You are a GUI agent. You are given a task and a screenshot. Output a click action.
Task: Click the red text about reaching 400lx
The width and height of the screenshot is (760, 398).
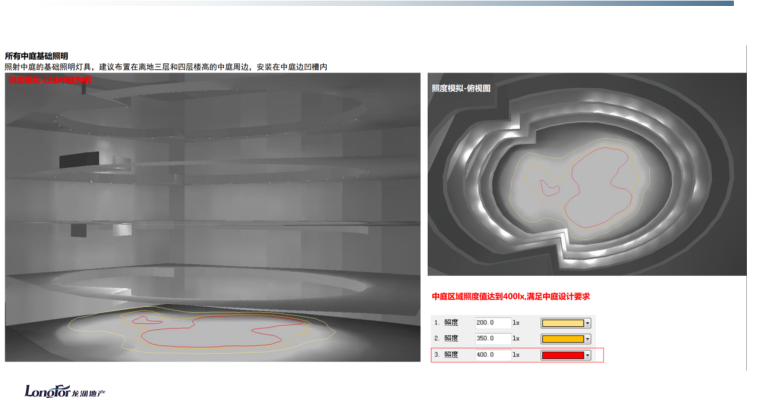click(510, 296)
